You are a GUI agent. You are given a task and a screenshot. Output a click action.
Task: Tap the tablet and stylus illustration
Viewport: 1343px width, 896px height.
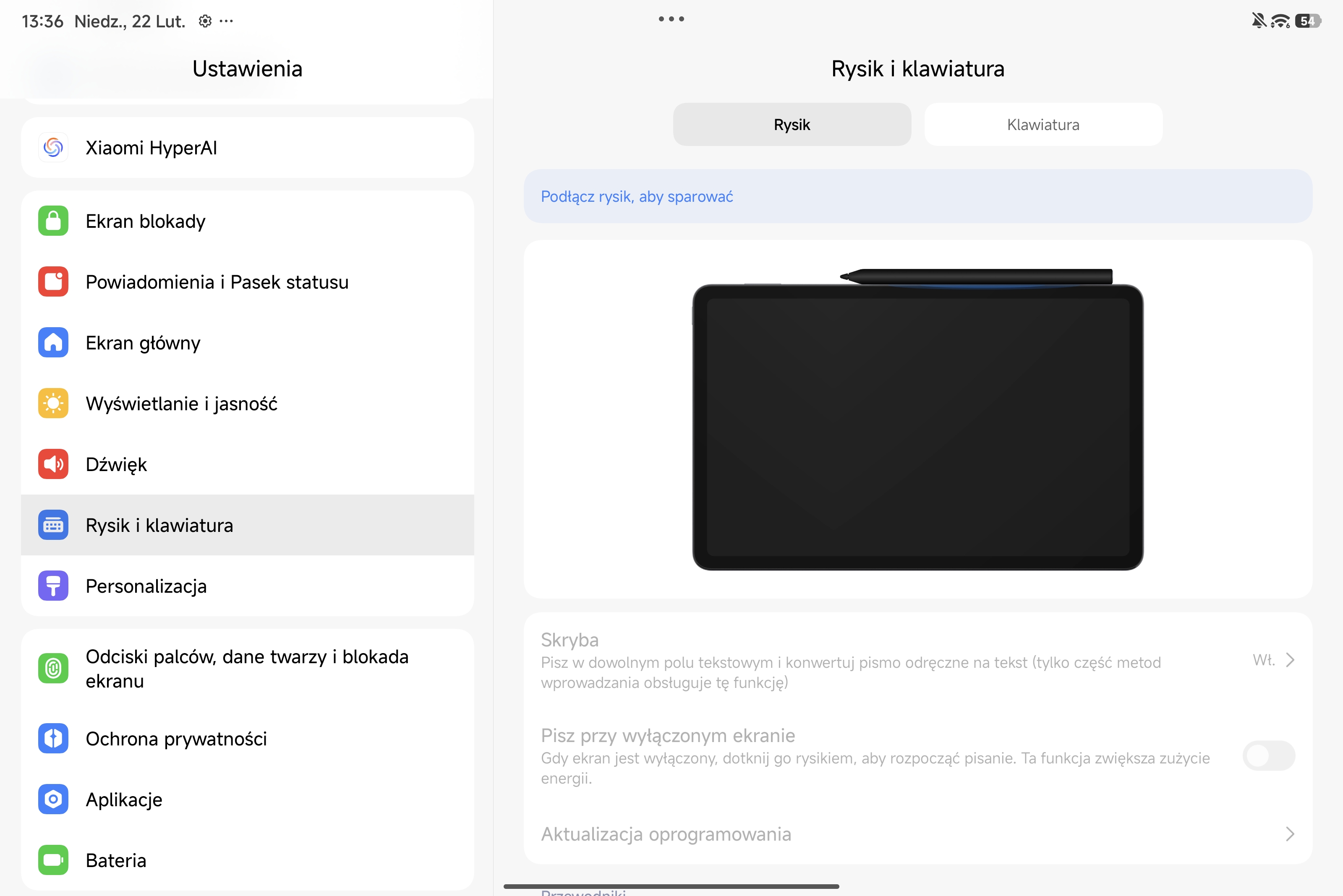coord(917,419)
